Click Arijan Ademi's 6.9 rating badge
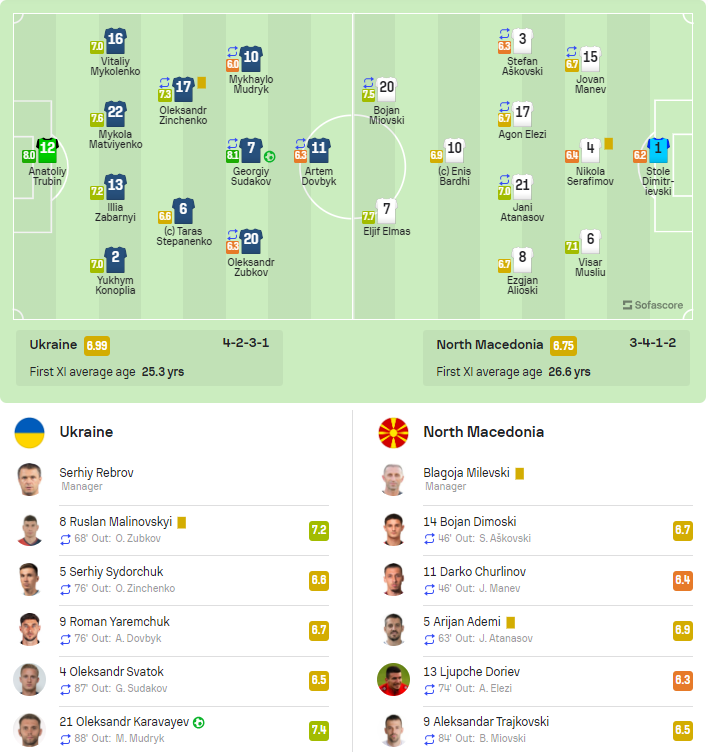Viewport: 708px width, 752px height. (x=683, y=630)
